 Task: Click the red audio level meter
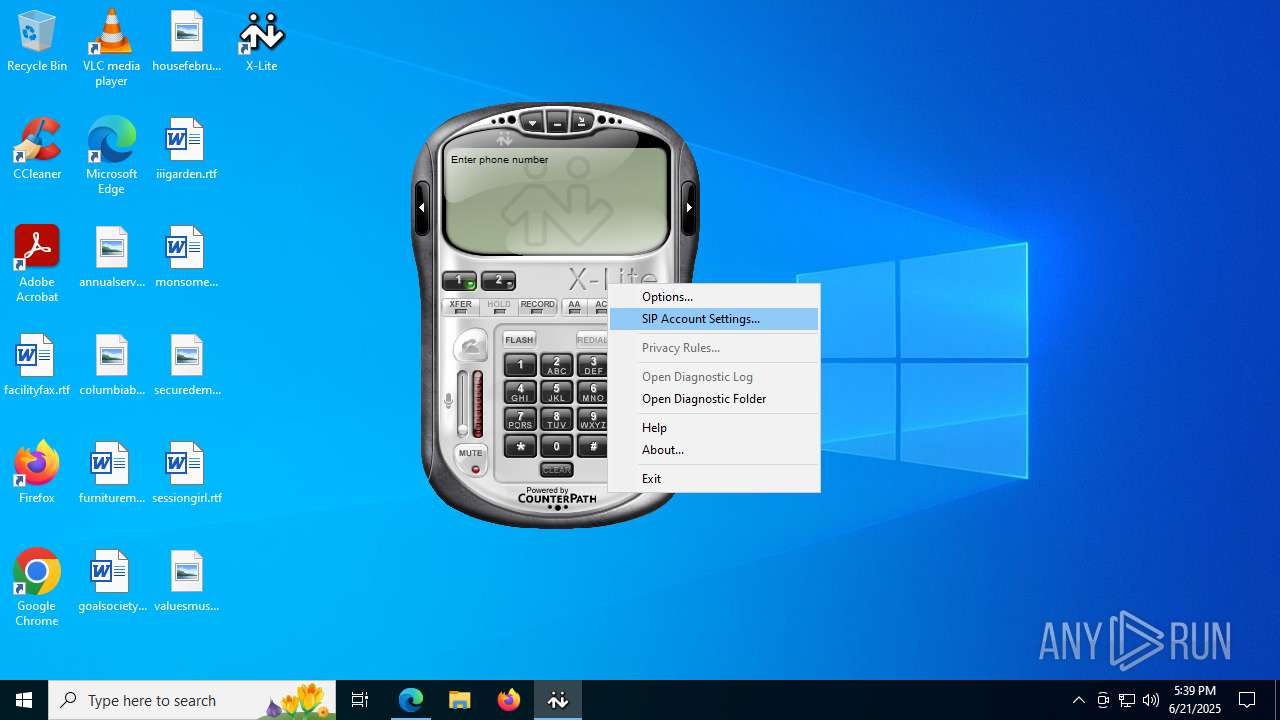(x=478, y=403)
